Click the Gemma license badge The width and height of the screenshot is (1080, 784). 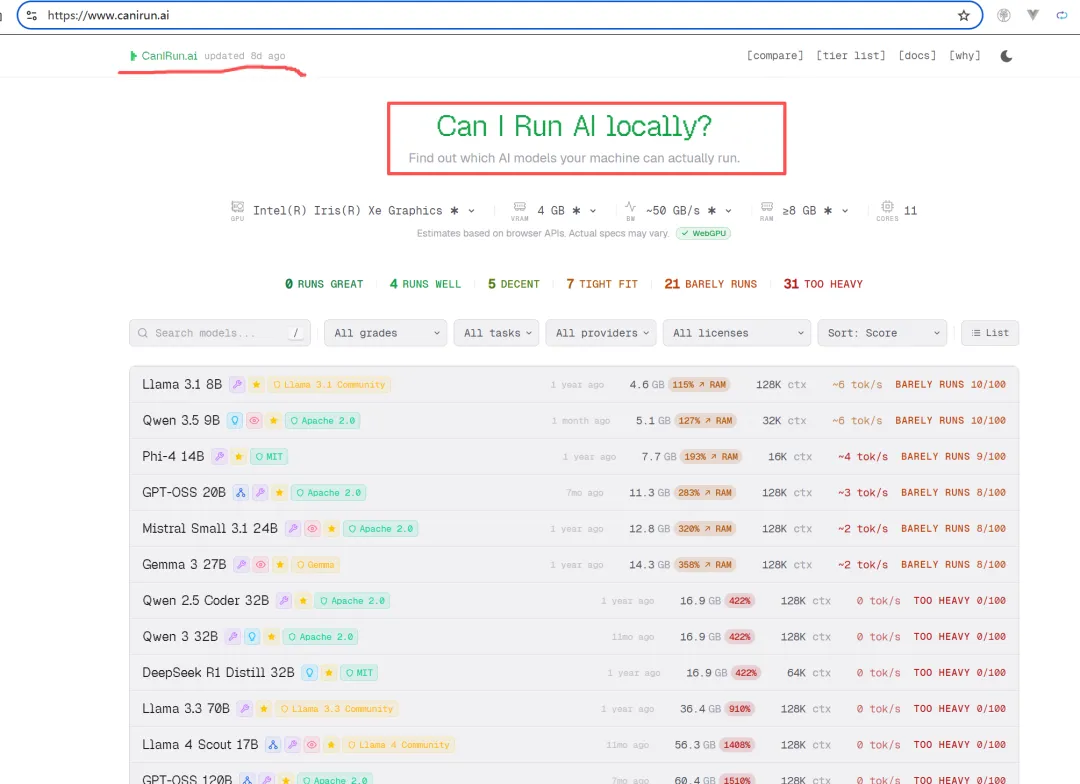[x=315, y=564]
